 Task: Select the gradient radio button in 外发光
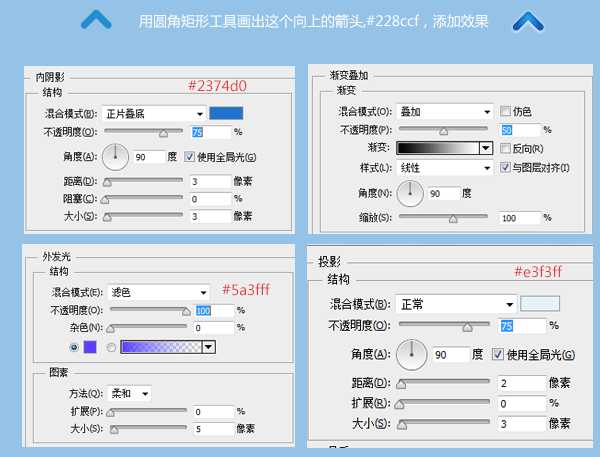click(x=111, y=347)
